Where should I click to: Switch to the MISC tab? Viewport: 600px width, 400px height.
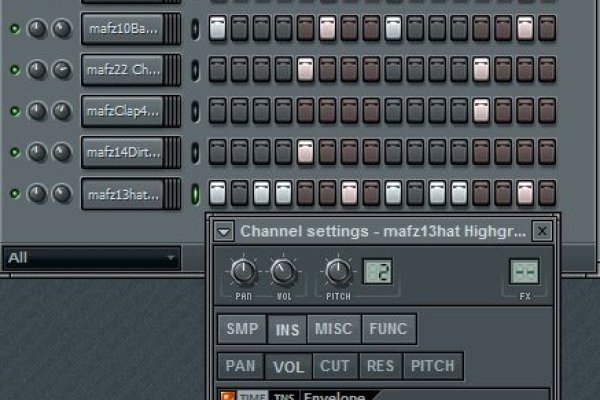pos(334,329)
